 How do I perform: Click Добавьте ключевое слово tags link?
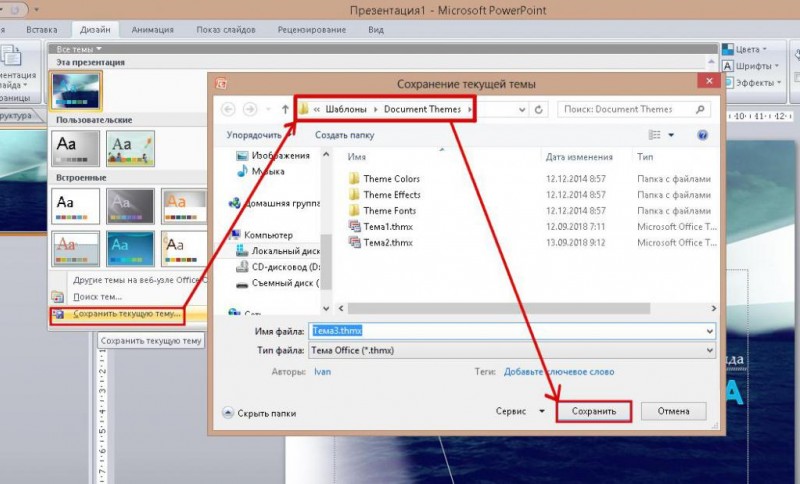[x=559, y=372]
